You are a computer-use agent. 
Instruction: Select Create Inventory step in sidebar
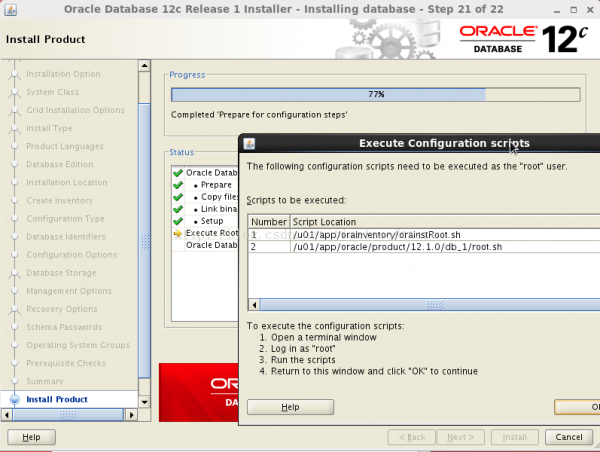click(x=60, y=201)
